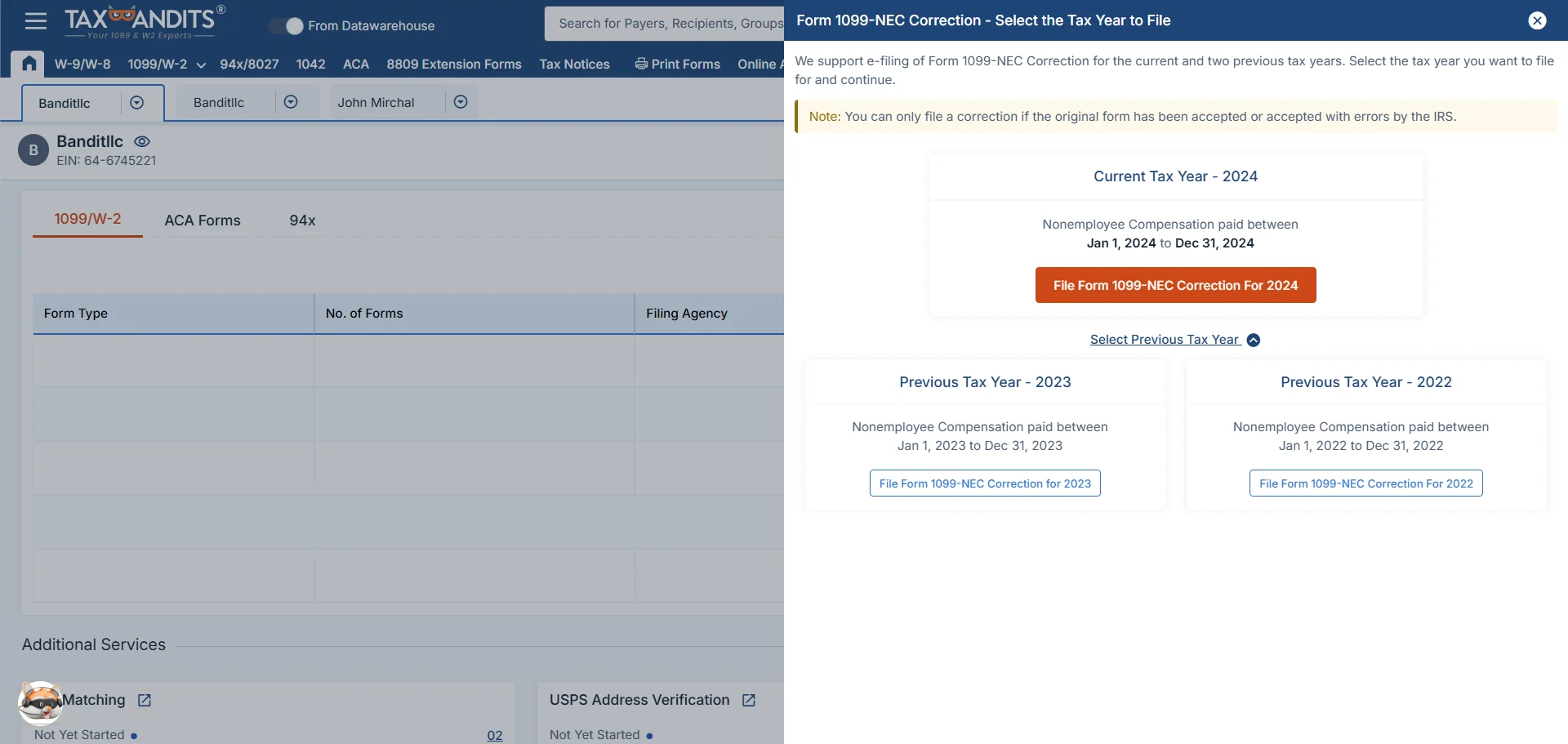The width and height of the screenshot is (1568, 744).
Task: Click the Print Forms printer icon
Action: tap(641, 64)
